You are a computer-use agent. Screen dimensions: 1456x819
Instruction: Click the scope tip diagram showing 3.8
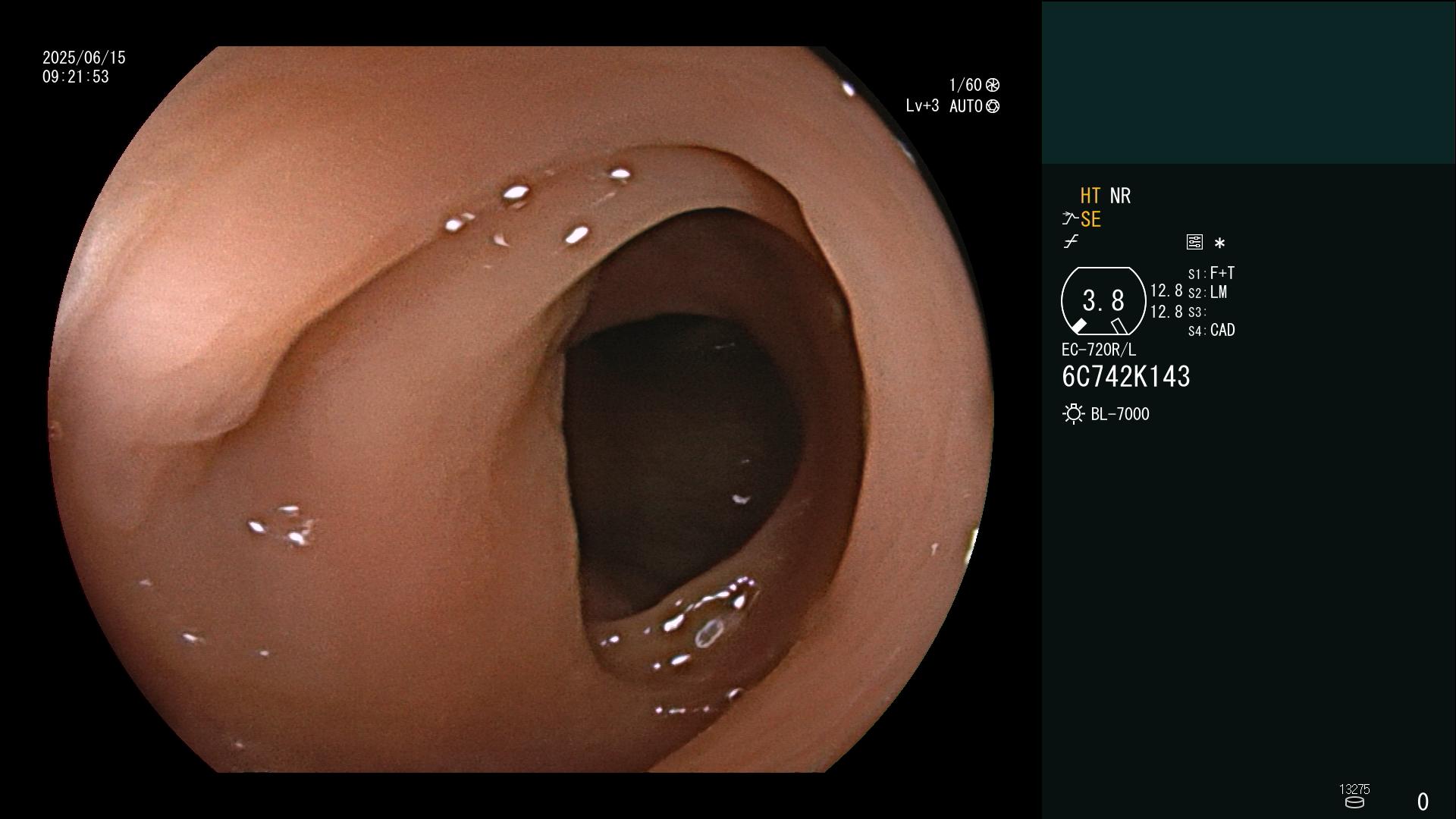click(x=1103, y=301)
